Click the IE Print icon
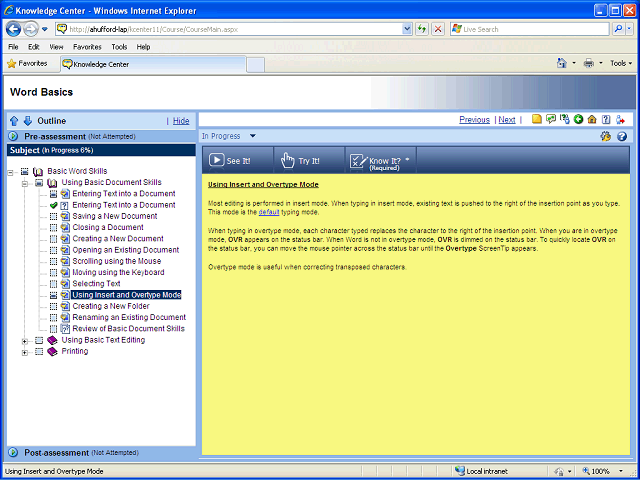Viewport: 640px width, 480px height. click(589, 63)
